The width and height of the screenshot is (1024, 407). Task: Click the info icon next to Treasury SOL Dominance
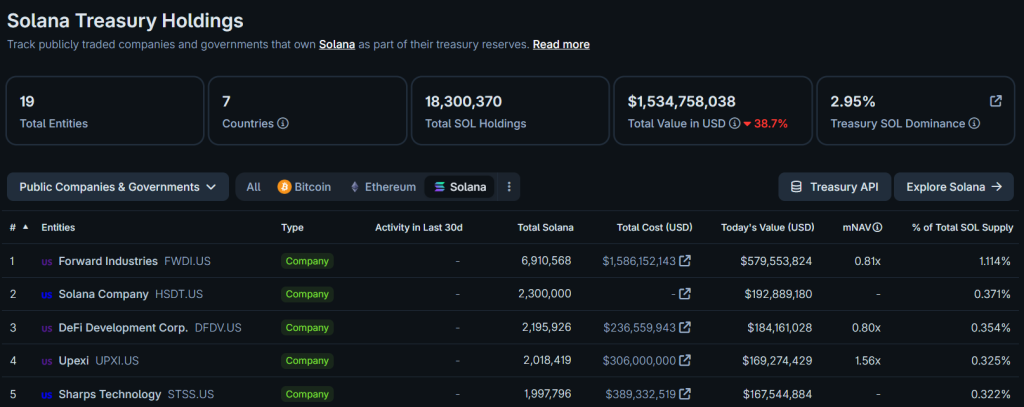974,124
